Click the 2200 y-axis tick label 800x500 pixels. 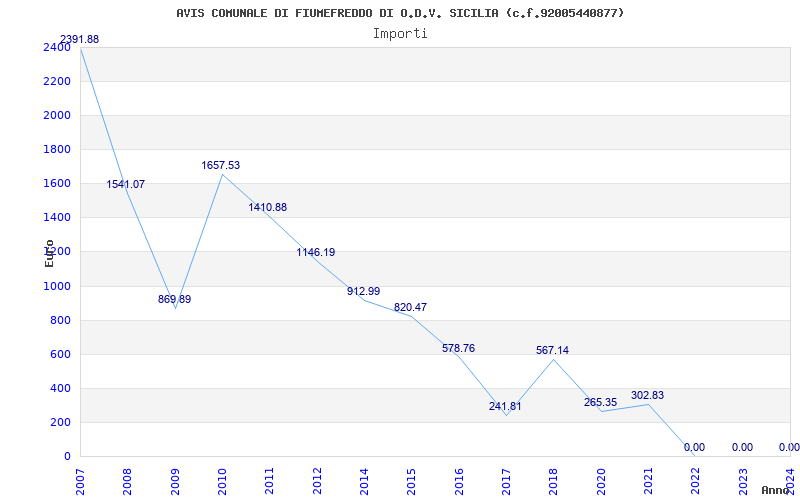[x=58, y=82]
